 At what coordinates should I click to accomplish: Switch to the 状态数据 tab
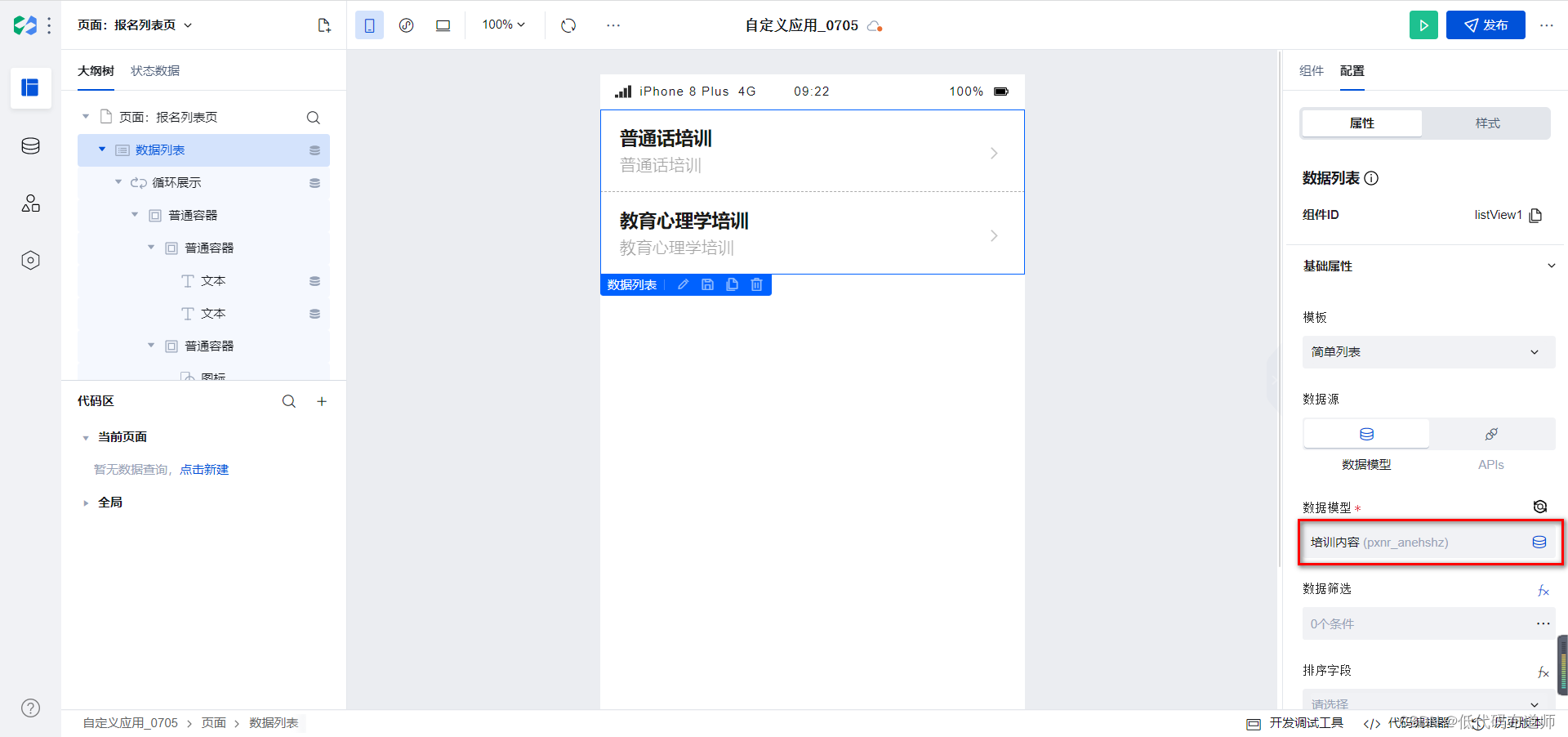point(155,71)
